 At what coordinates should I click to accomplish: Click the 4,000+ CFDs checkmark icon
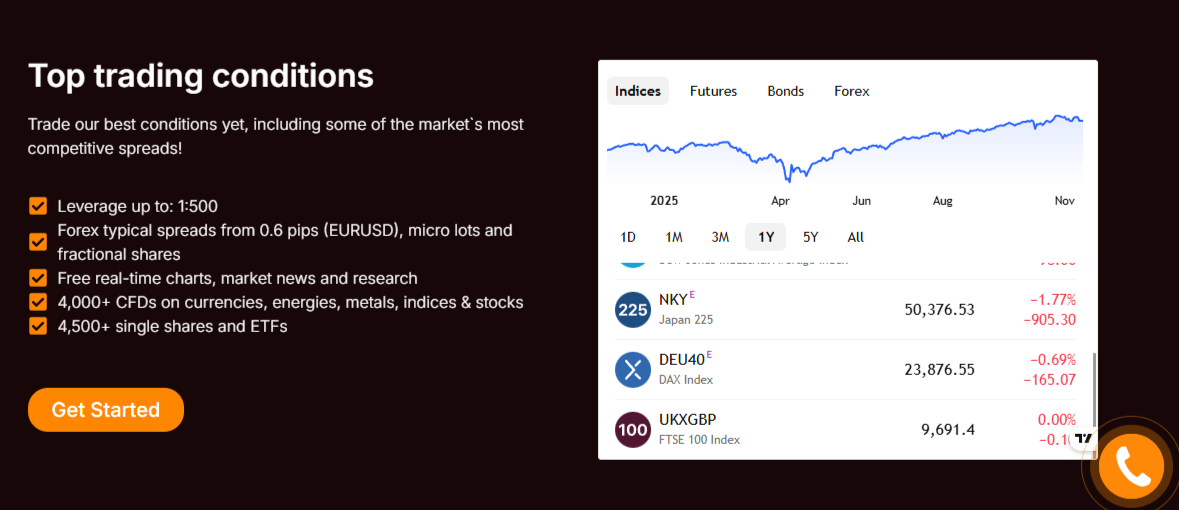[x=38, y=302]
